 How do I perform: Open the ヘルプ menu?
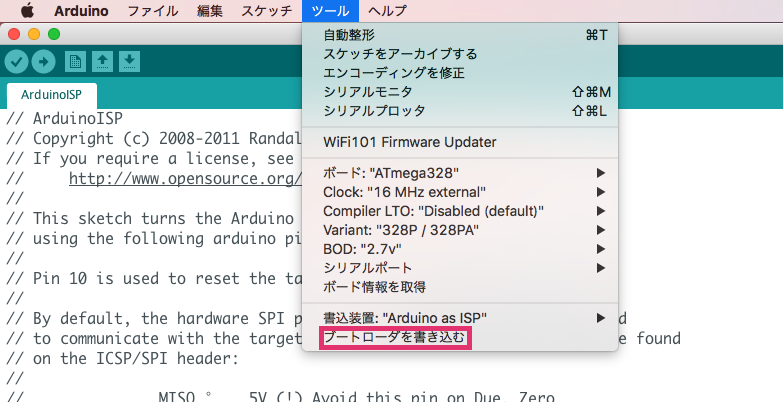387,11
